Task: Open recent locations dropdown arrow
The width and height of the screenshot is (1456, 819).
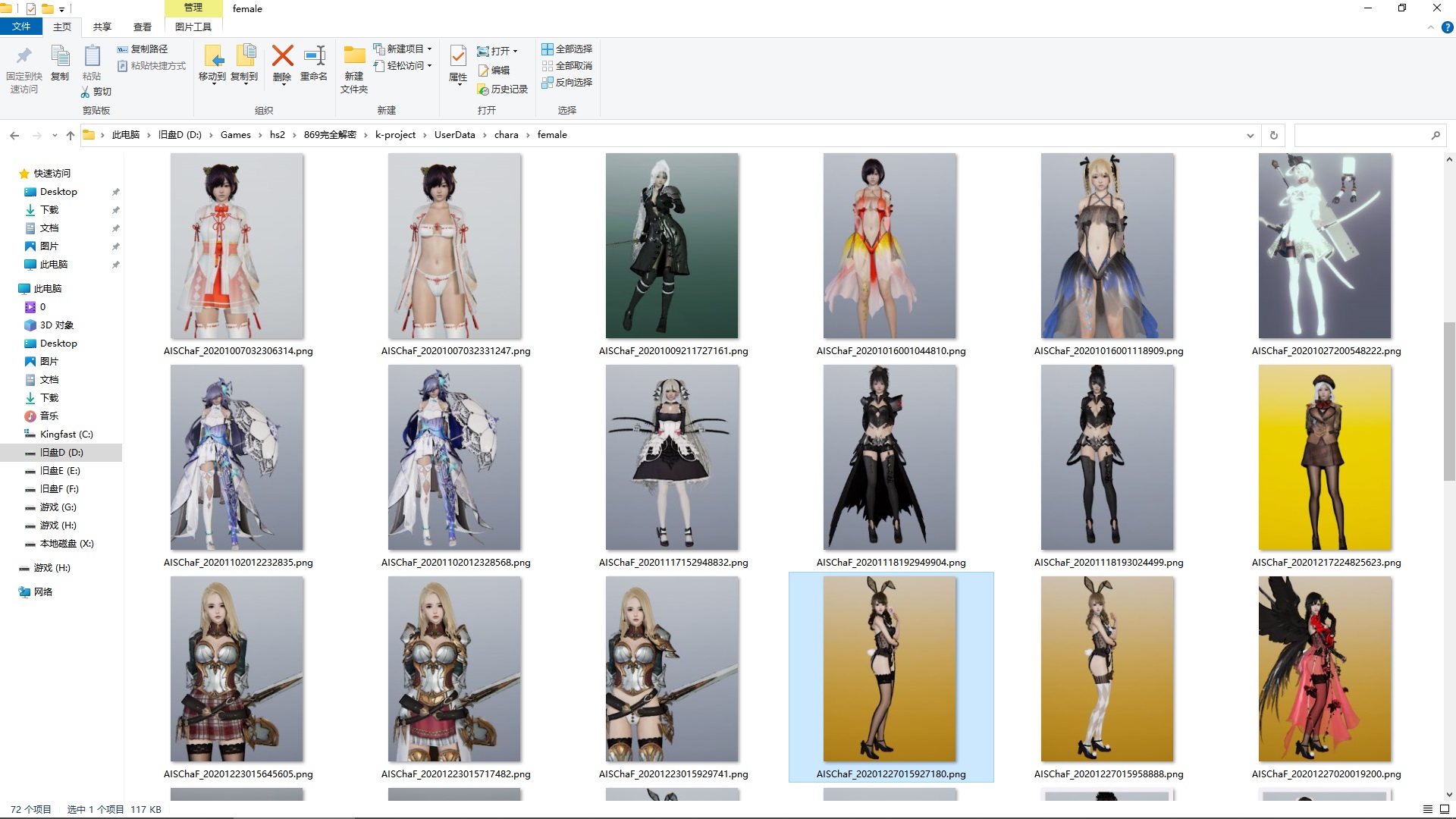Action: (x=55, y=135)
